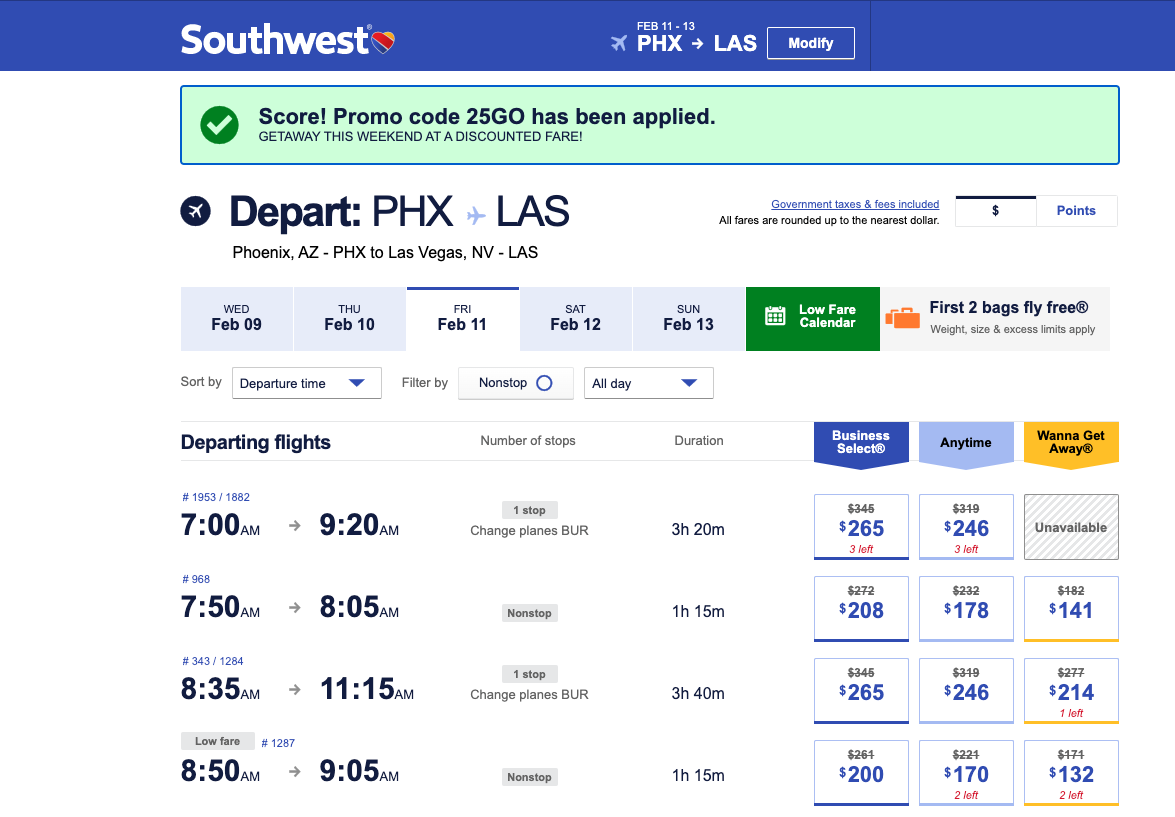This screenshot has width=1175, height=817.
Task: Click the green checkmark promo icon
Action: [x=219, y=125]
